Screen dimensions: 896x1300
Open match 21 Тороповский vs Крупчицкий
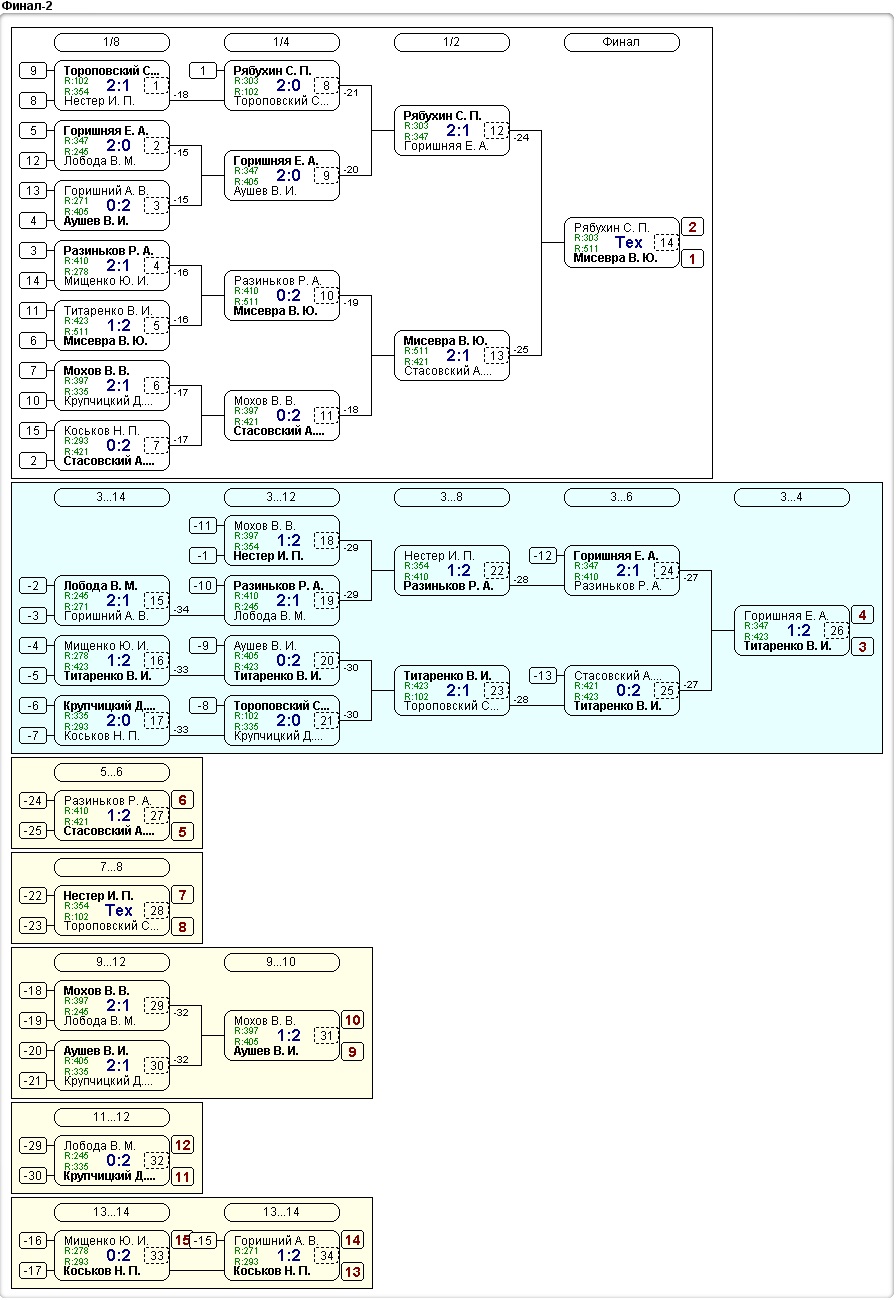(282, 720)
